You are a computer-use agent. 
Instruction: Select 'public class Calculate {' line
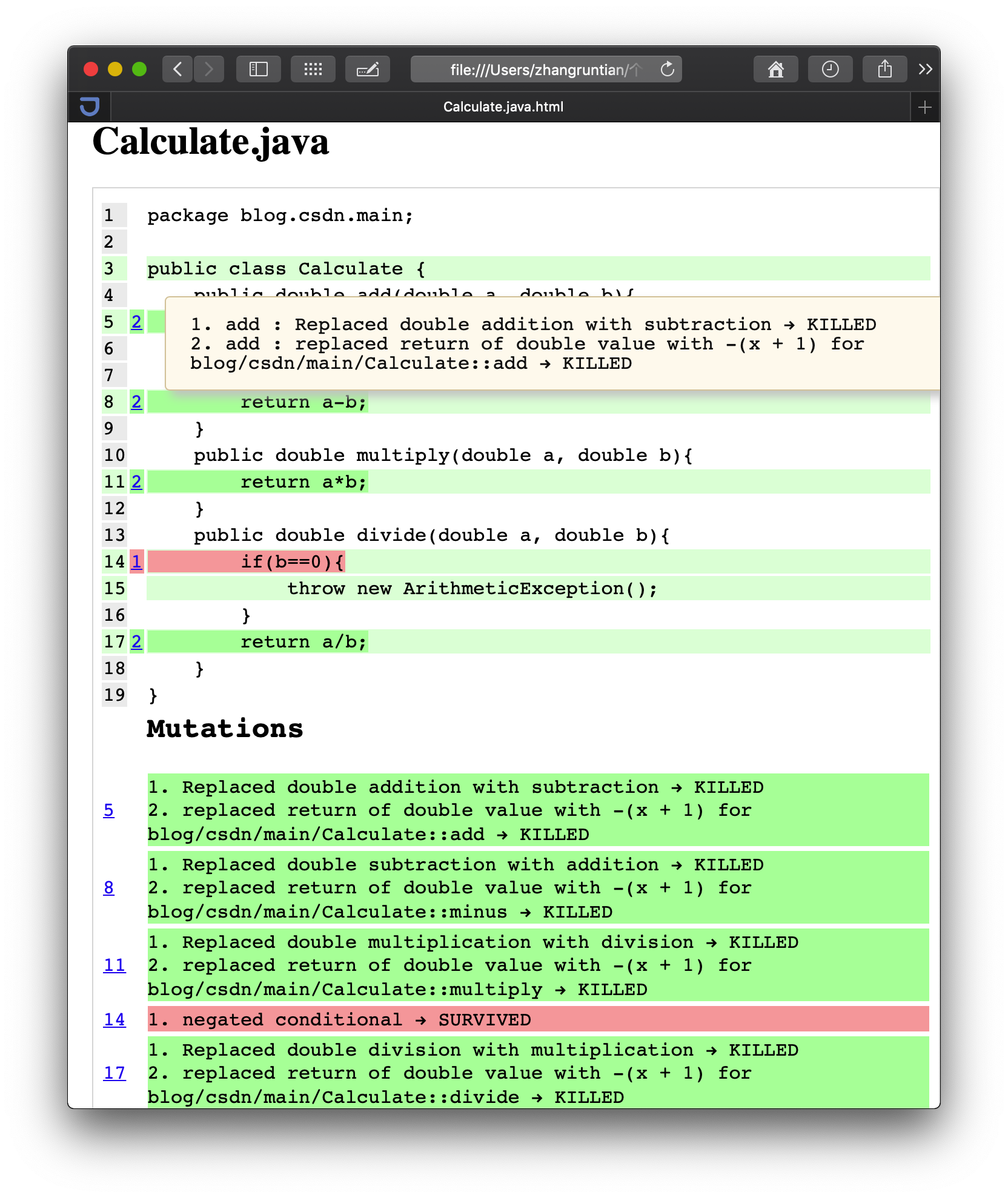538,268
